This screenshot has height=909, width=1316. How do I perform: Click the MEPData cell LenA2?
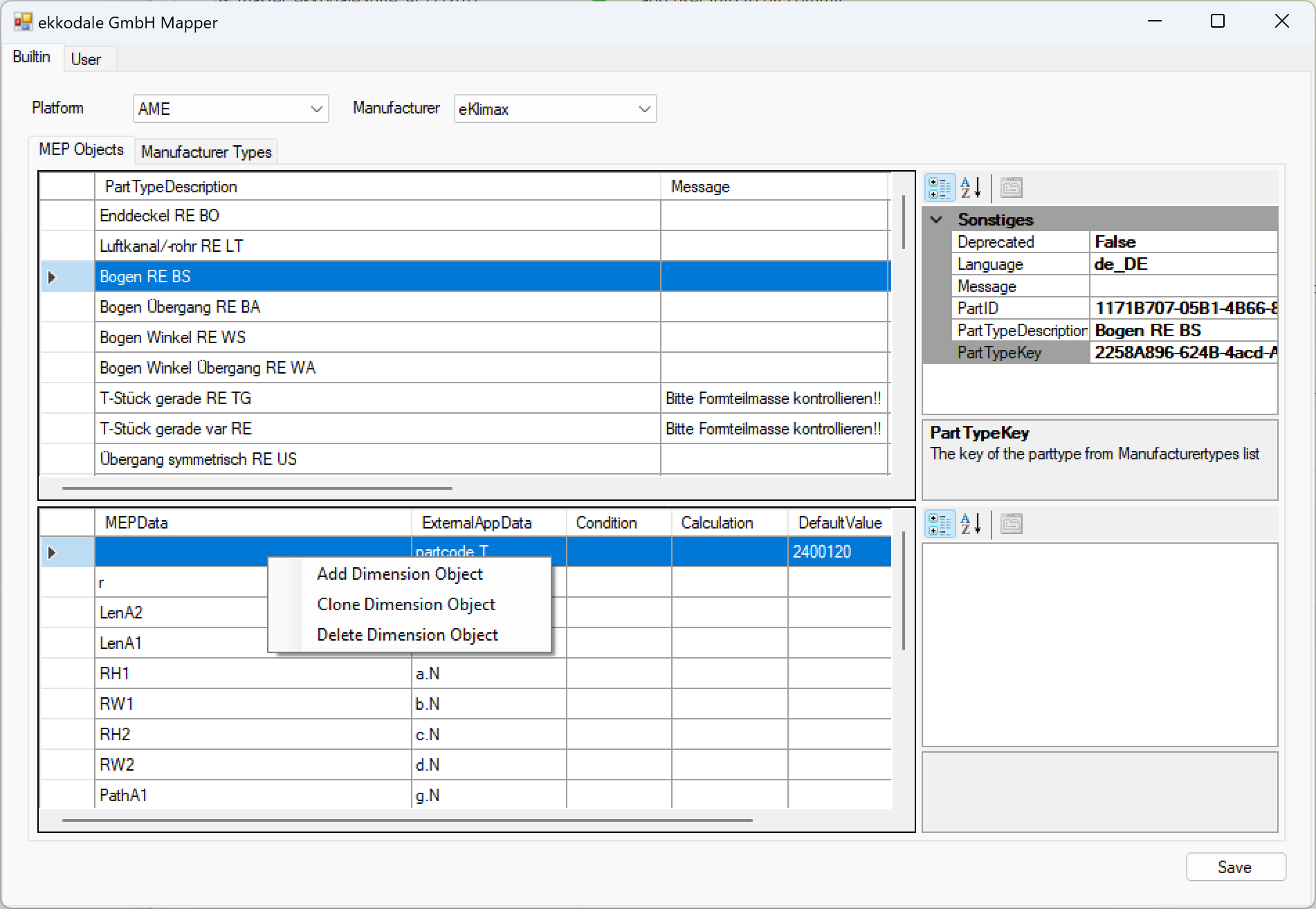tap(181, 613)
